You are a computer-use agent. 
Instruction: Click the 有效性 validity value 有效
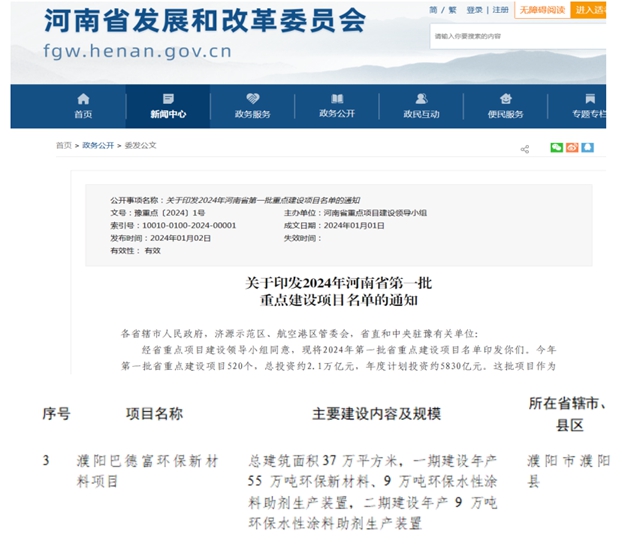coord(153,251)
